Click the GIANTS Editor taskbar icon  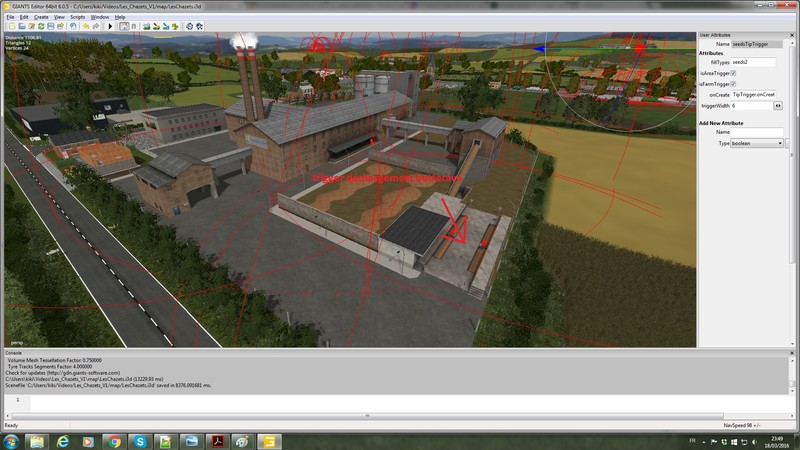(267, 441)
